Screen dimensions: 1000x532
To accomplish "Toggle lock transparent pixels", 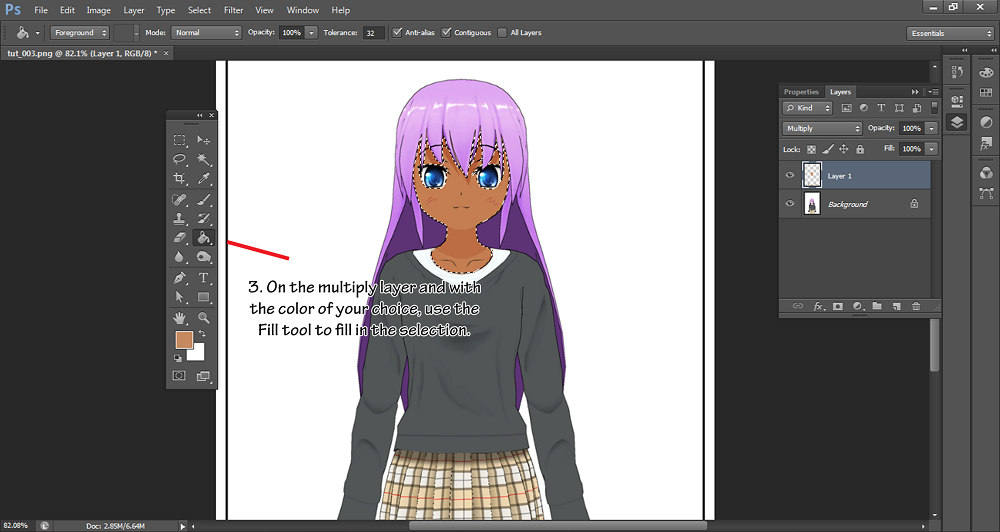I will (811, 149).
